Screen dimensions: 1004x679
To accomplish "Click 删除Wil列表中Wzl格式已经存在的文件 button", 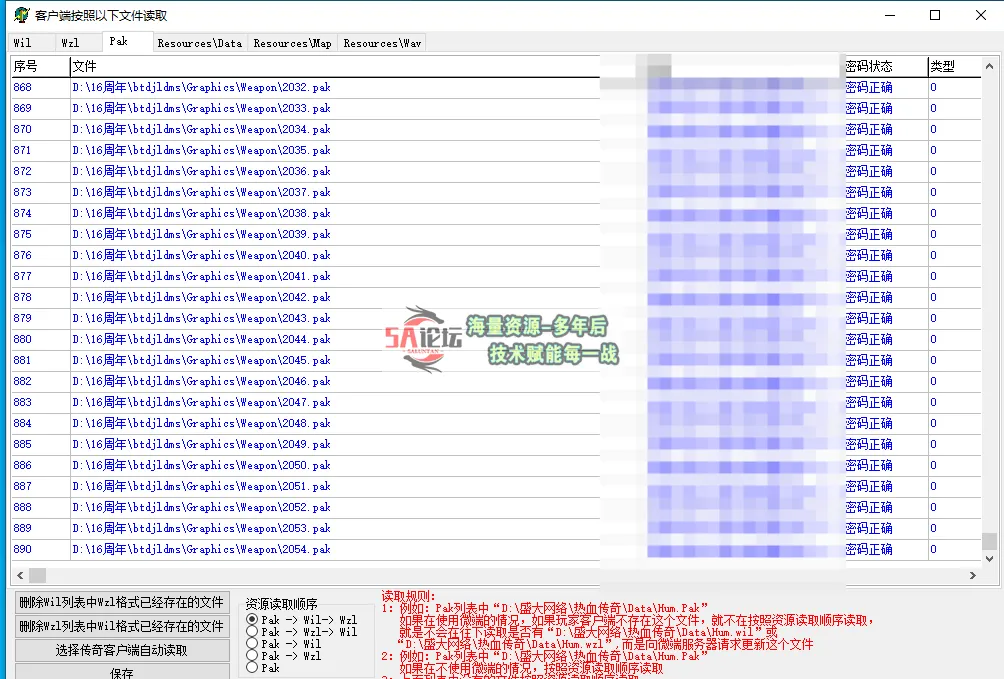I will point(122,602).
